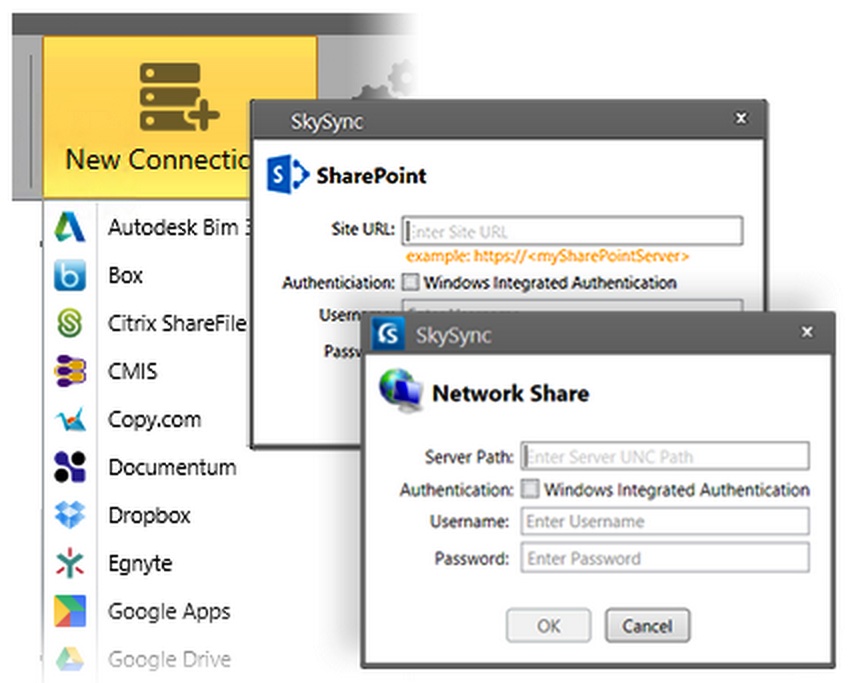Select the CMIS connector icon

click(x=70, y=371)
